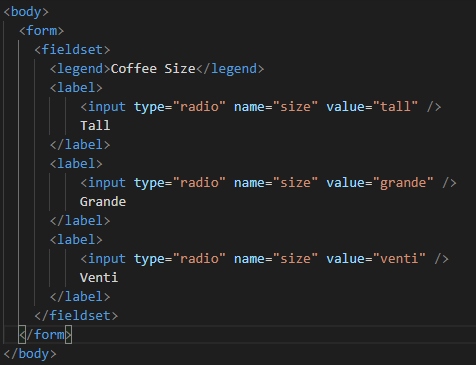Click the value="tall" attribute

(x=372, y=107)
